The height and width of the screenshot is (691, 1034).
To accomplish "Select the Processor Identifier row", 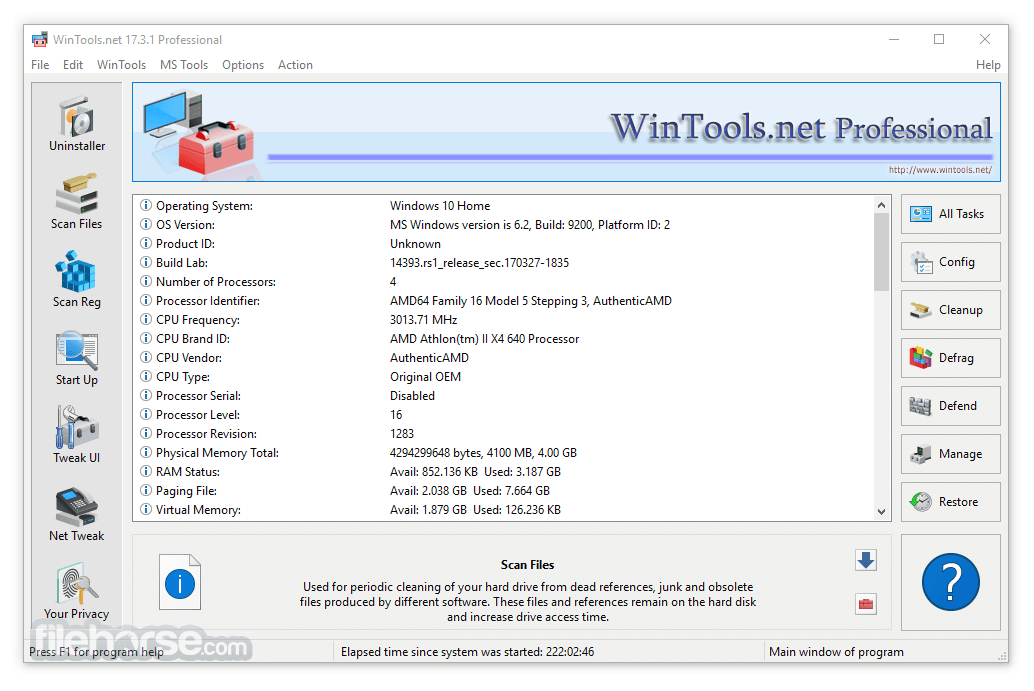I will pyautogui.click(x=504, y=301).
